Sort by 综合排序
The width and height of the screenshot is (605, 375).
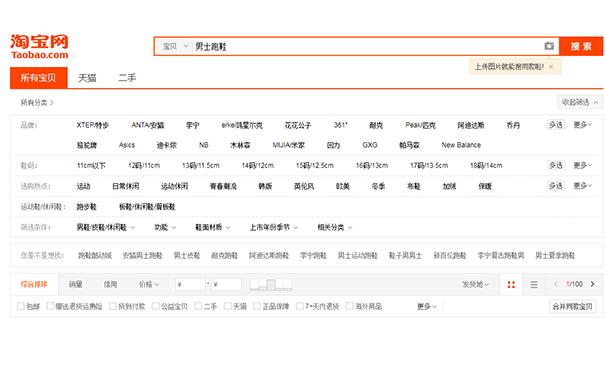(34, 284)
